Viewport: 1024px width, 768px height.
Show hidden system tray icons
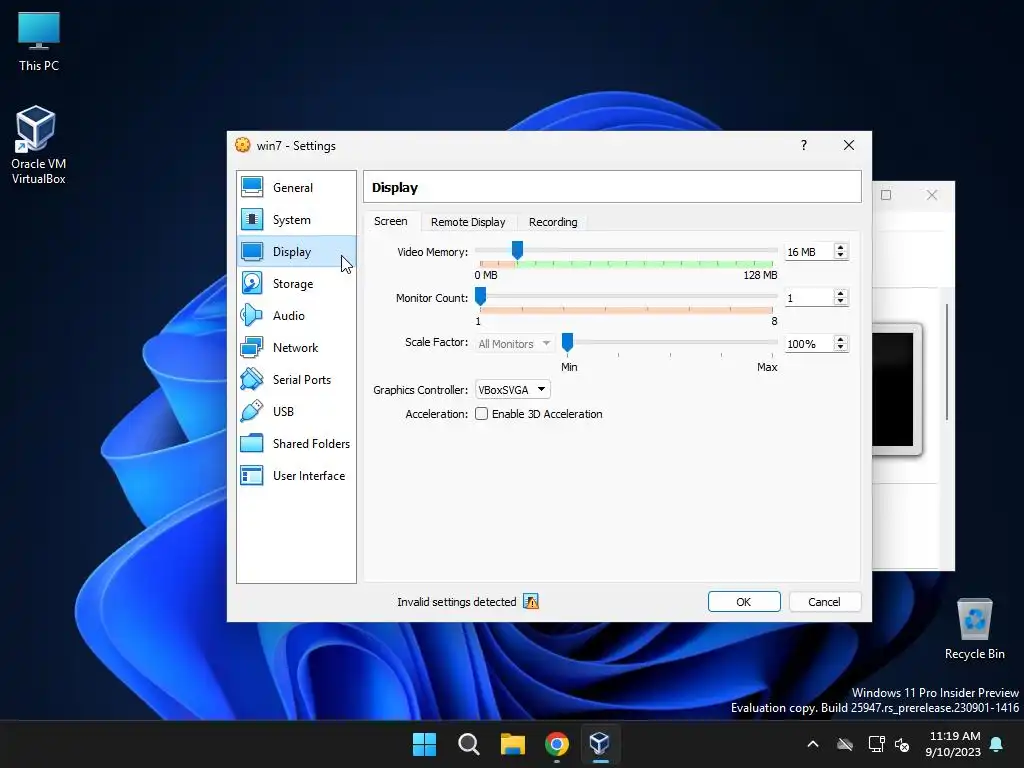pos(813,744)
